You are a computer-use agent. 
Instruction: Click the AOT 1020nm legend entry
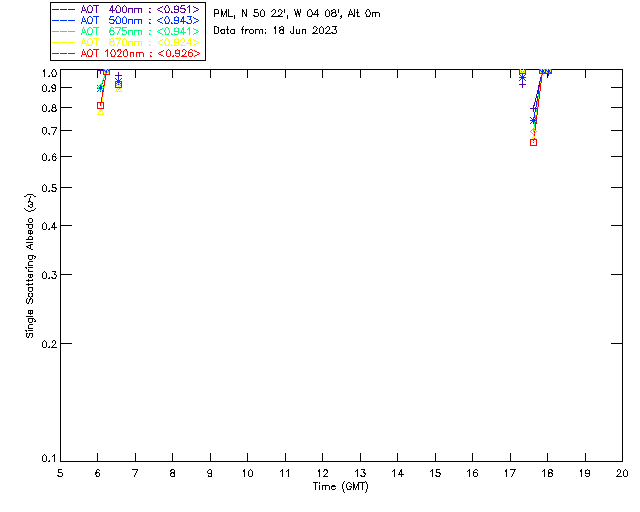click(x=126, y=53)
